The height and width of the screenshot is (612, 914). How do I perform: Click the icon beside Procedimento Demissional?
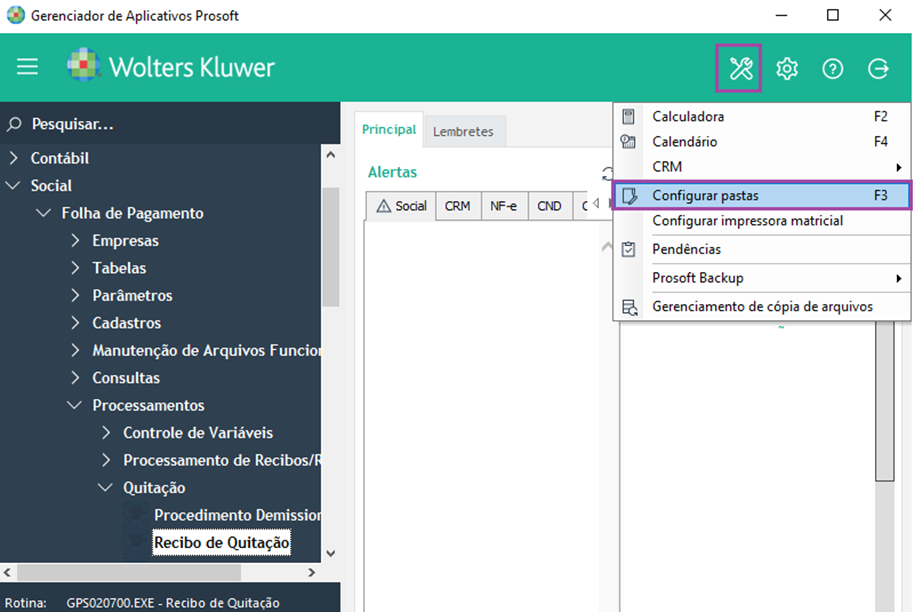[136, 514]
